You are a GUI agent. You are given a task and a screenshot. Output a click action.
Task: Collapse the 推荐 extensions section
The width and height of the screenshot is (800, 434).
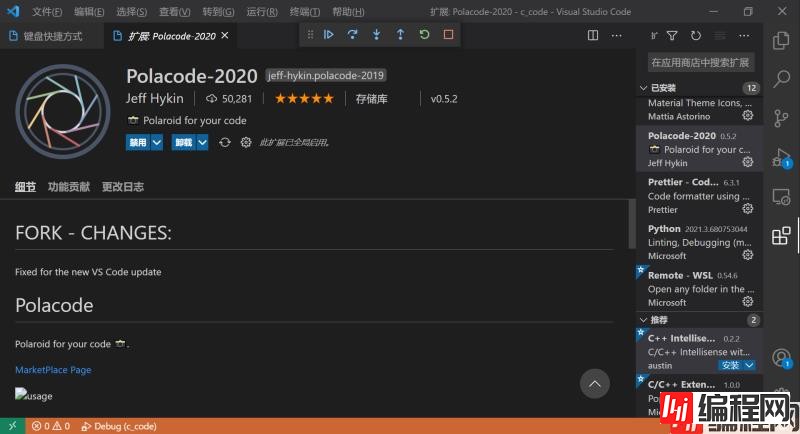tap(643, 320)
